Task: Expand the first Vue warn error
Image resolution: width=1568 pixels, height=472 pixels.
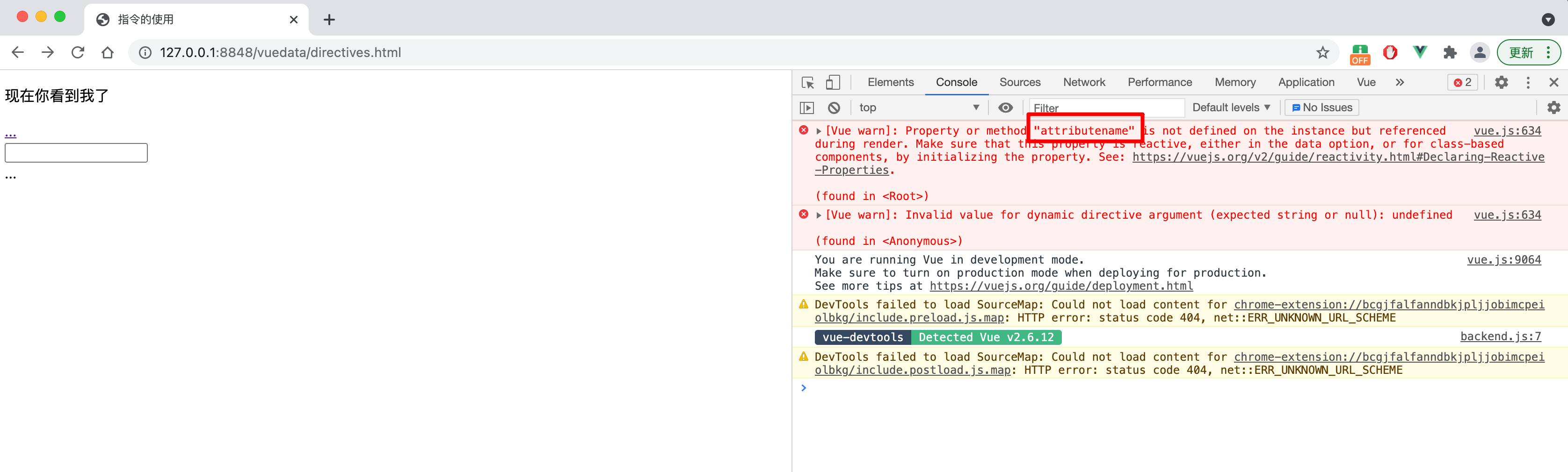Action: tap(819, 131)
